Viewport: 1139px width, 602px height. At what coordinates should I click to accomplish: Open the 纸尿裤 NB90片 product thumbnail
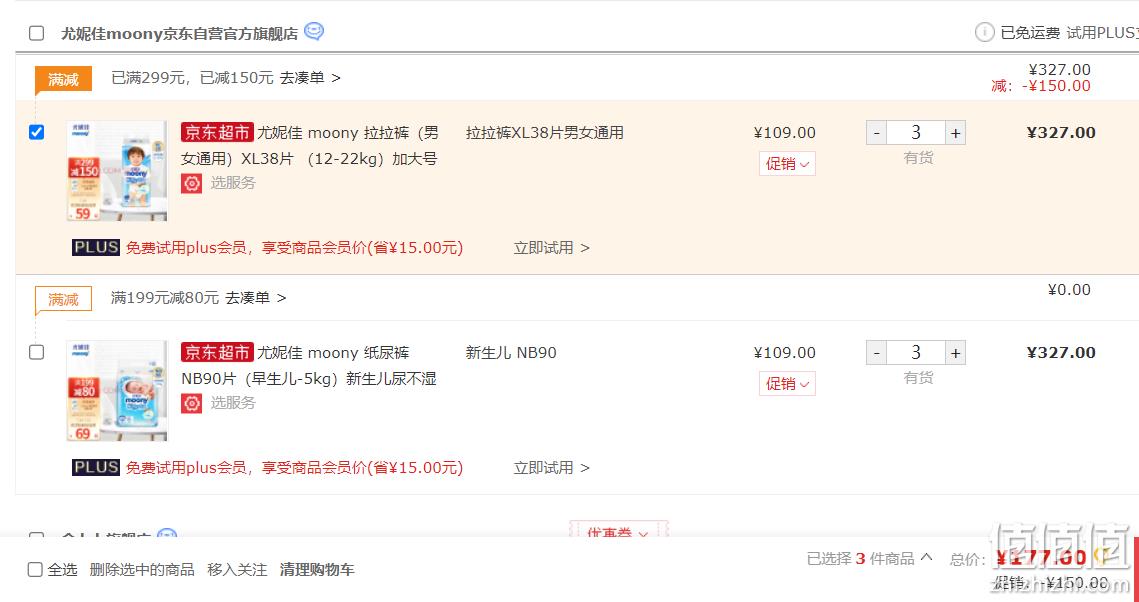(117, 391)
